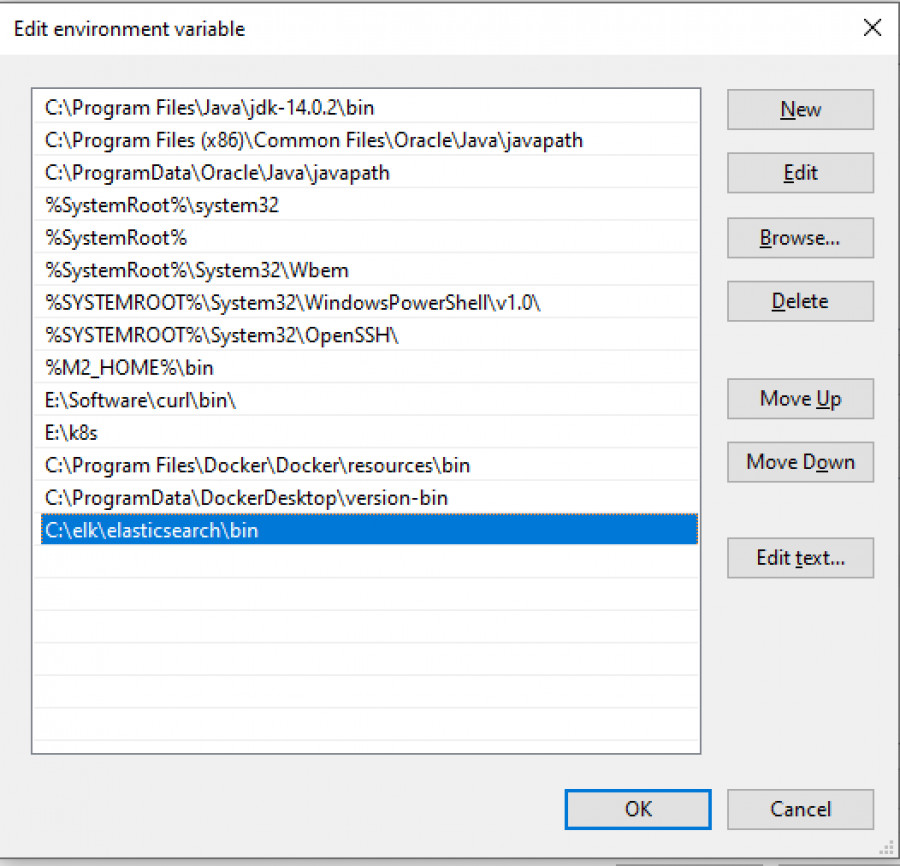Select the E:\k8s path entry

click(72, 433)
